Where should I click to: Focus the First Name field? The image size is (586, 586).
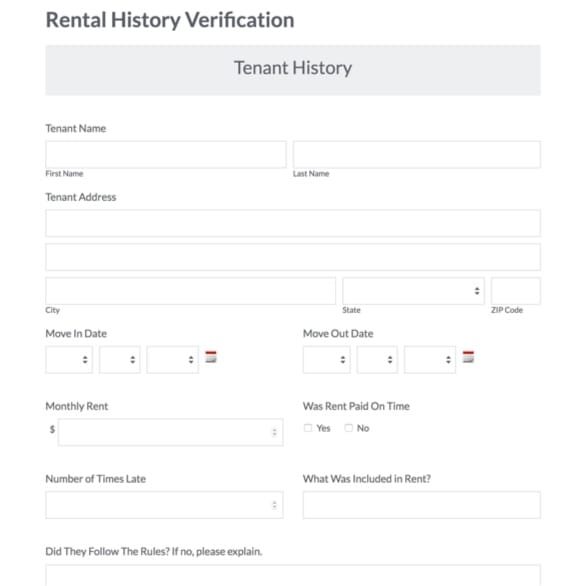[166, 154]
